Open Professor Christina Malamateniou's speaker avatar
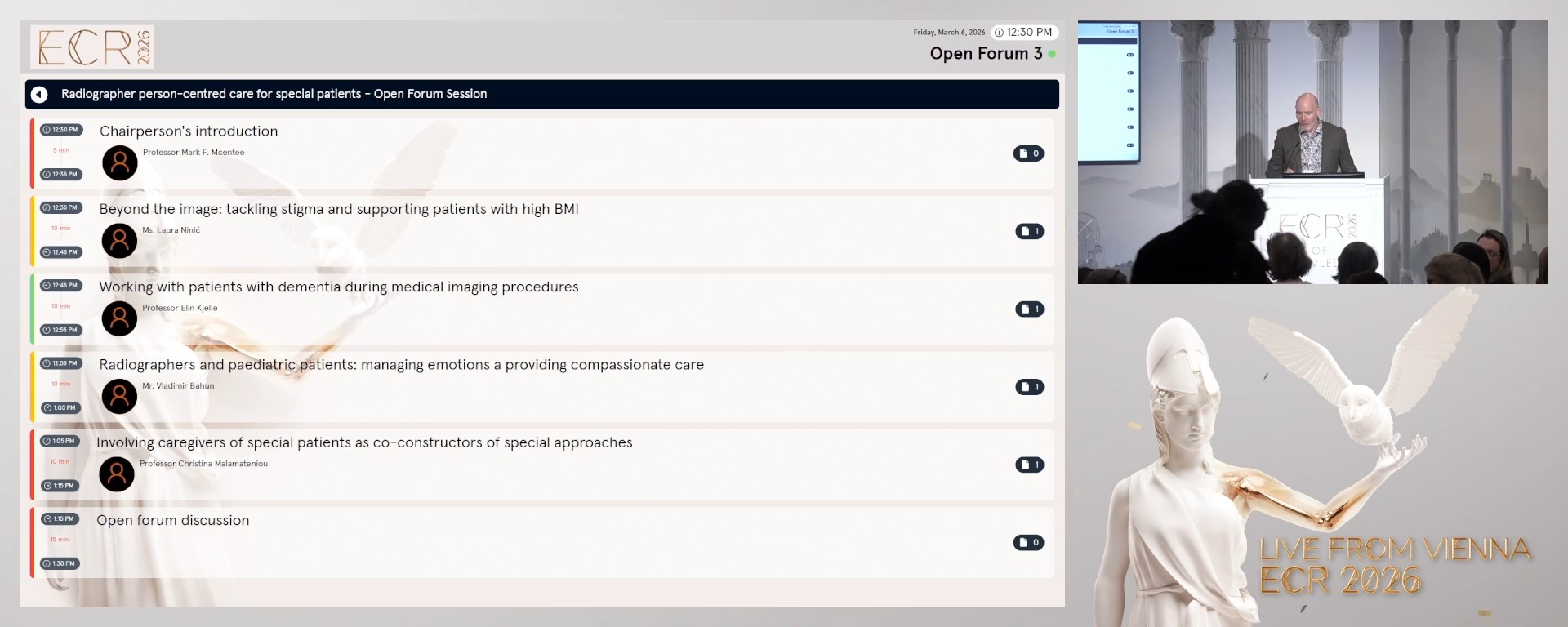Viewport: 1568px width, 627px height. tap(117, 474)
